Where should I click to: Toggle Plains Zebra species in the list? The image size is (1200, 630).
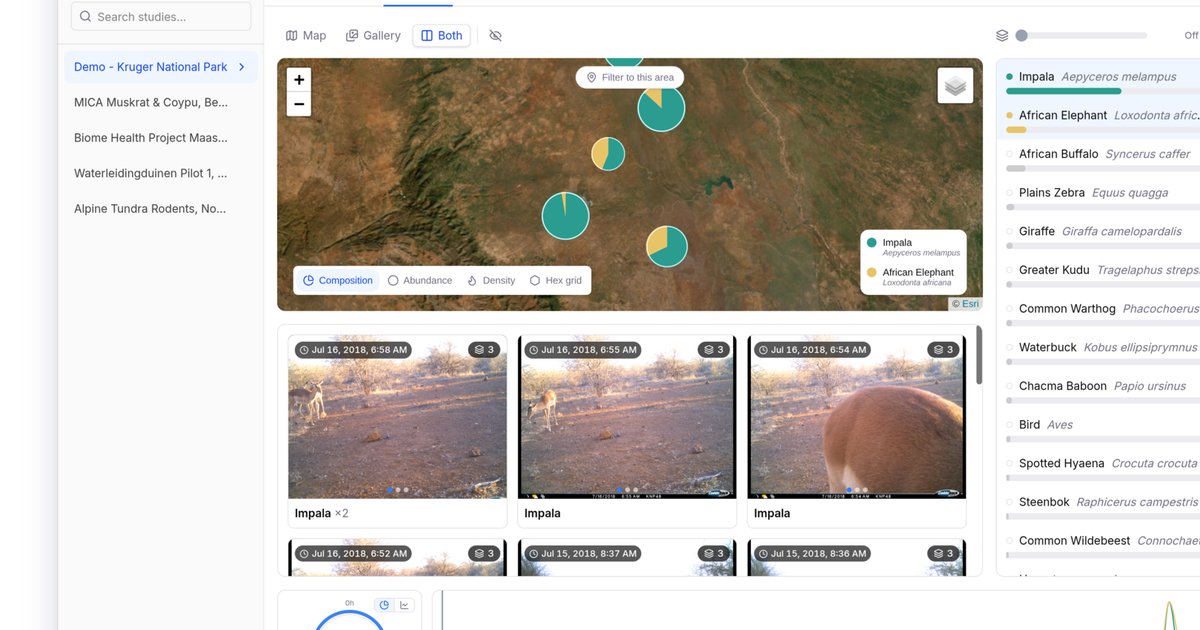click(1100, 198)
